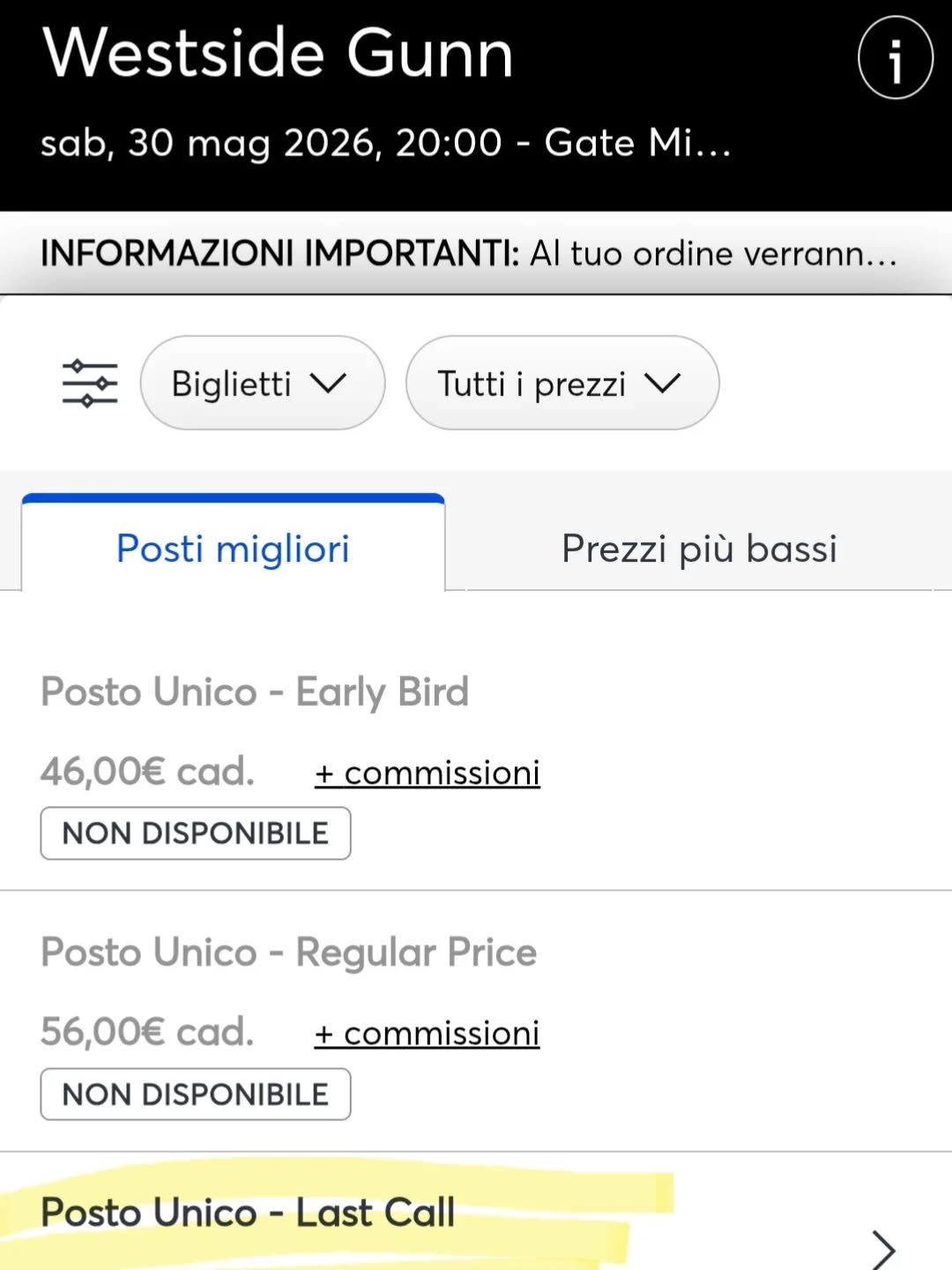Open + commissioni under Regular Price
This screenshot has height=1270, width=952.
[427, 1032]
